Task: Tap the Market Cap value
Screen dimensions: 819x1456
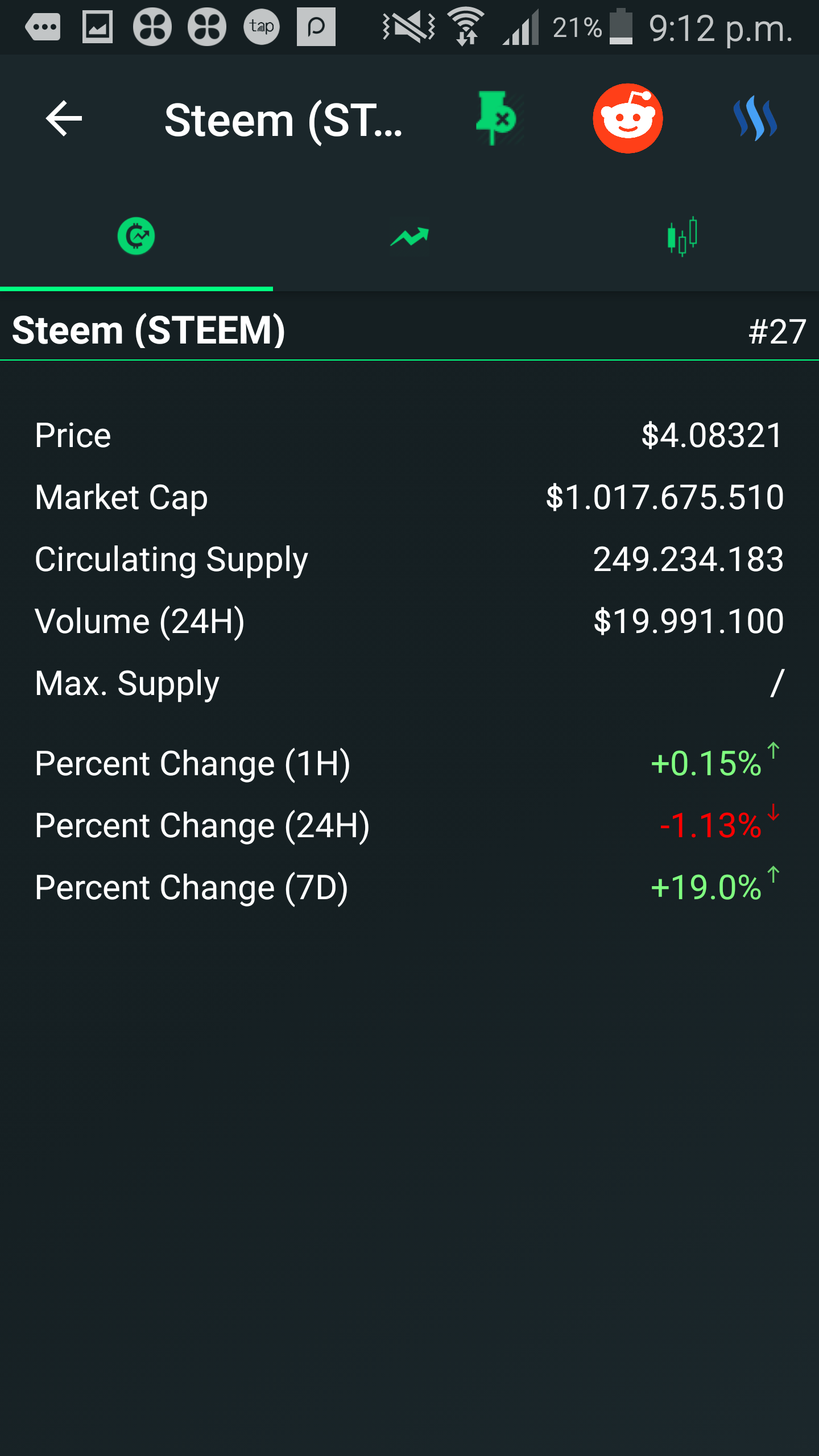Action: pos(664,498)
